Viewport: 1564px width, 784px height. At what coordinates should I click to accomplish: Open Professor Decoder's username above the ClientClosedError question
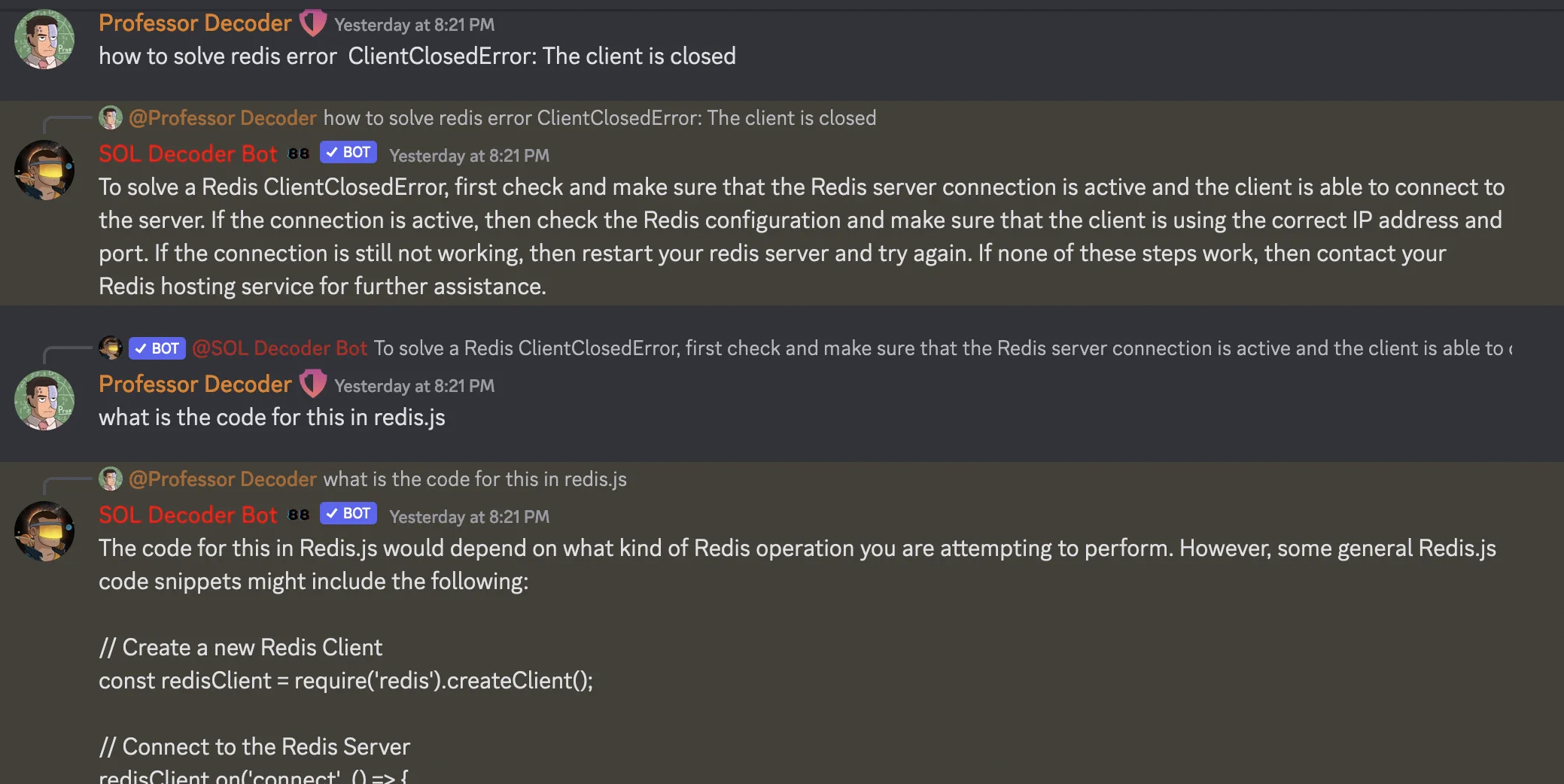195,23
